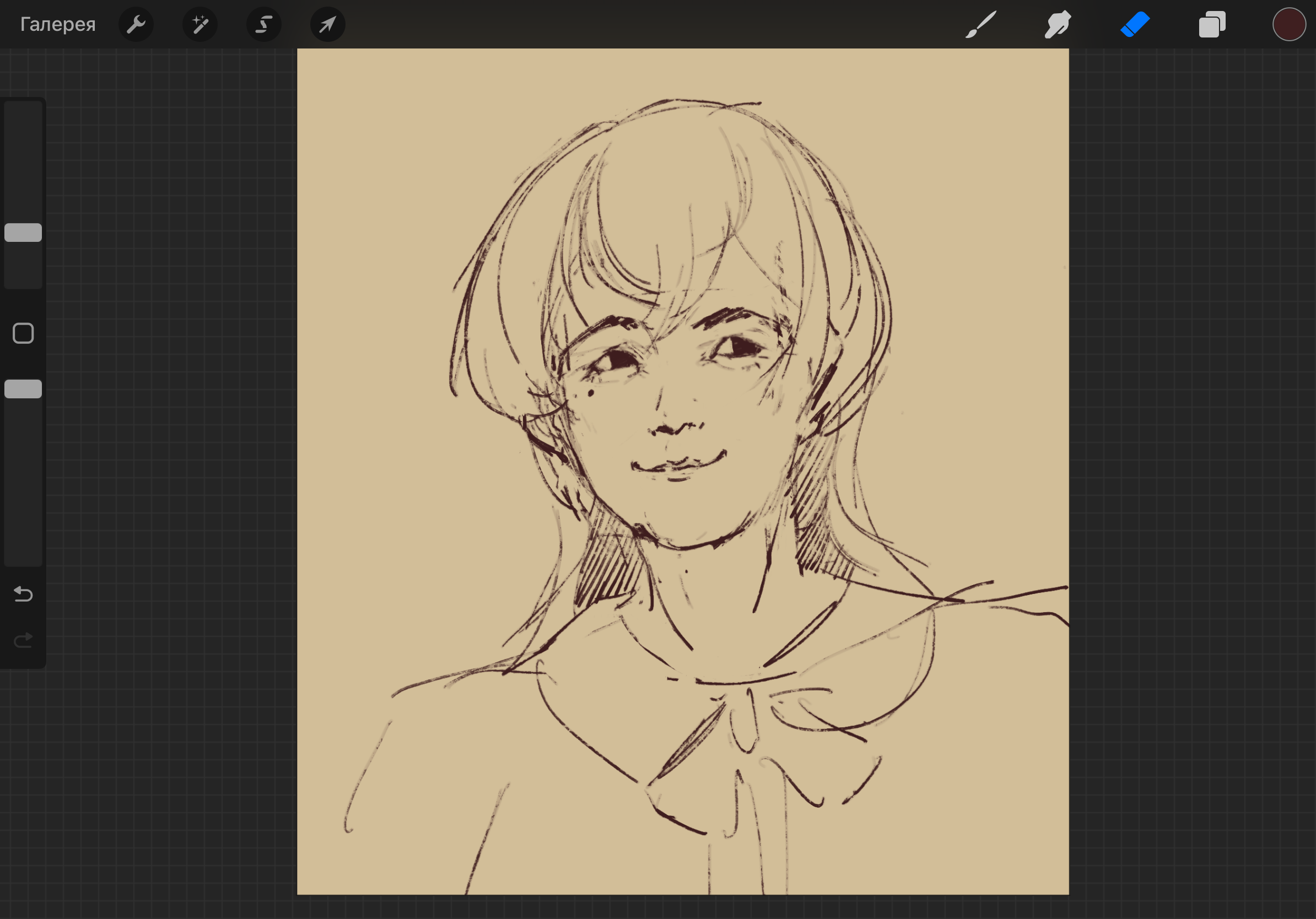Click the beauty mark on the cheek
Image resolution: width=1316 pixels, height=919 pixels.
(x=590, y=393)
